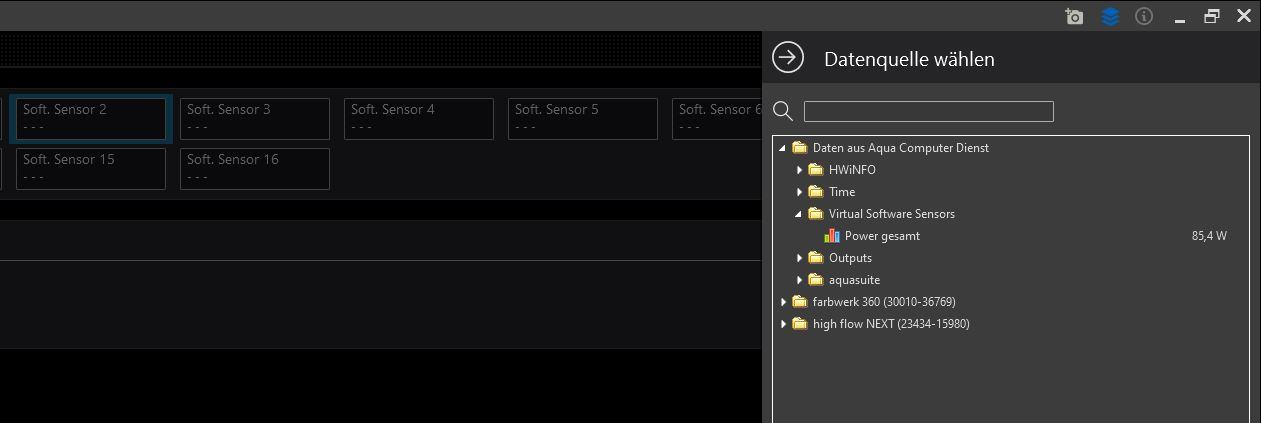This screenshot has width=1261, height=423.
Task: Expand the Time folder arrow
Action: tap(800, 192)
